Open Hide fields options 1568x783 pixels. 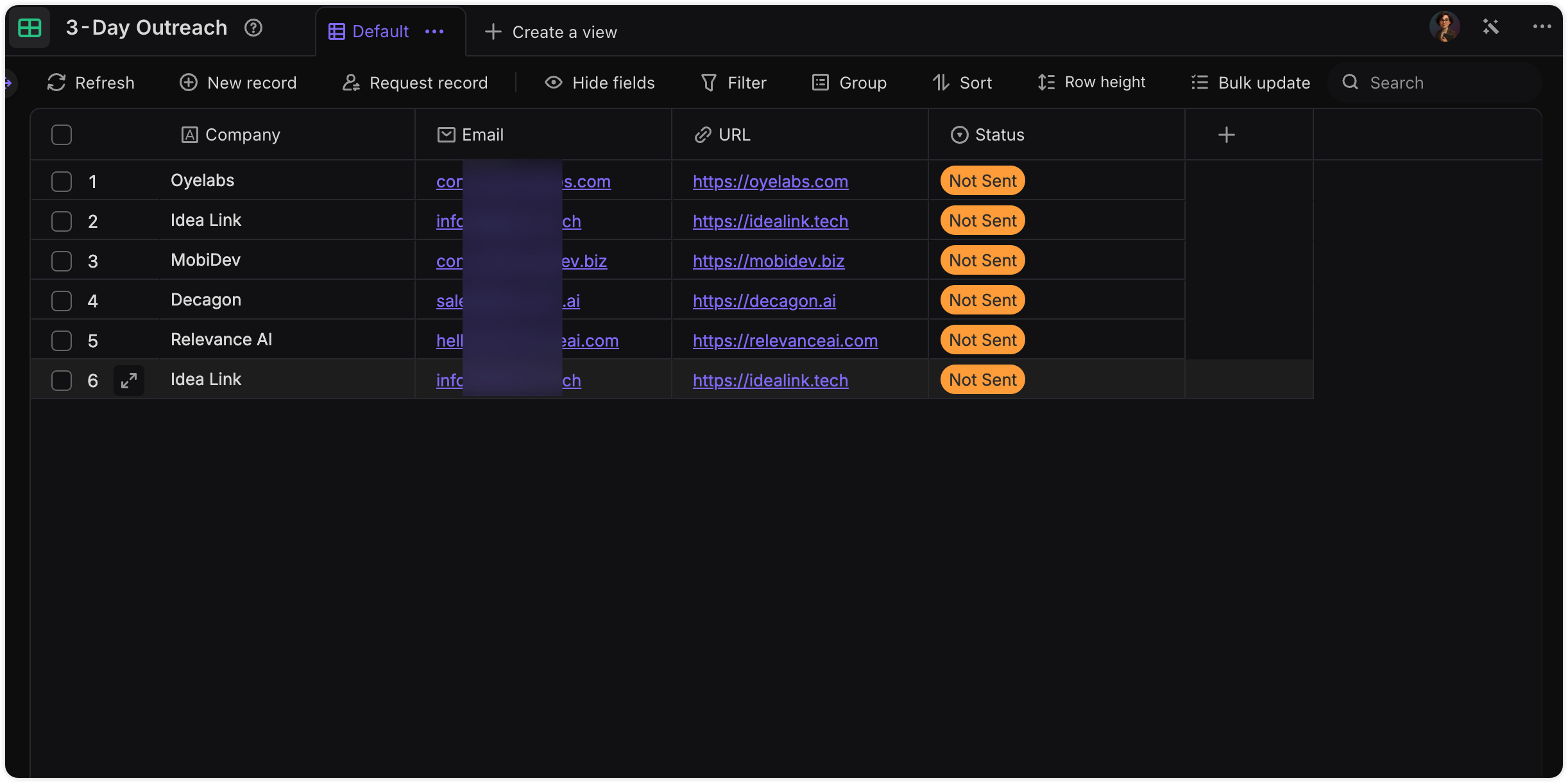(x=600, y=82)
